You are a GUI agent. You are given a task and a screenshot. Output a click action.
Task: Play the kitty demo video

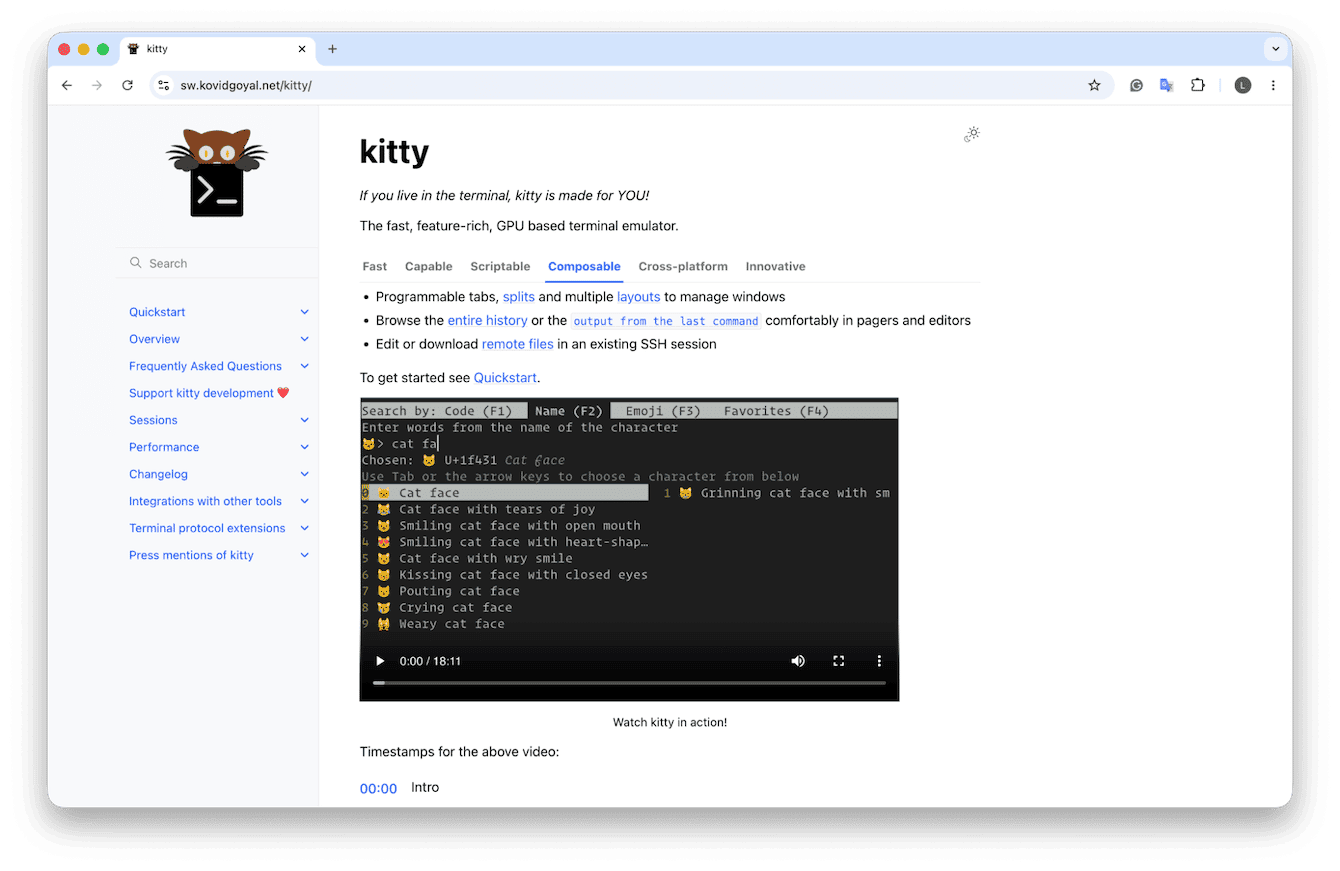point(380,661)
